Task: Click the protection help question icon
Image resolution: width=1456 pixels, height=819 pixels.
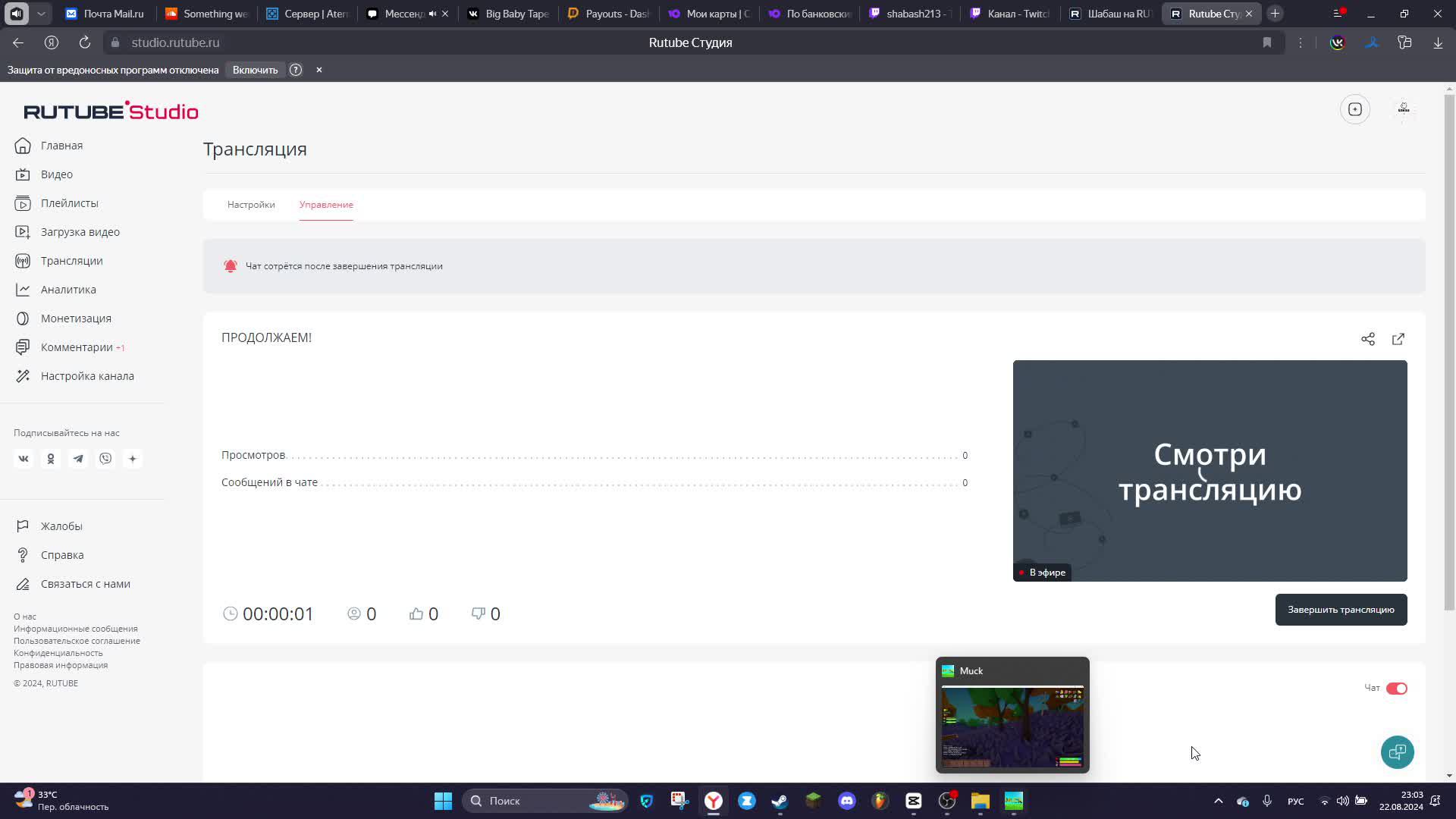Action: point(296,70)
